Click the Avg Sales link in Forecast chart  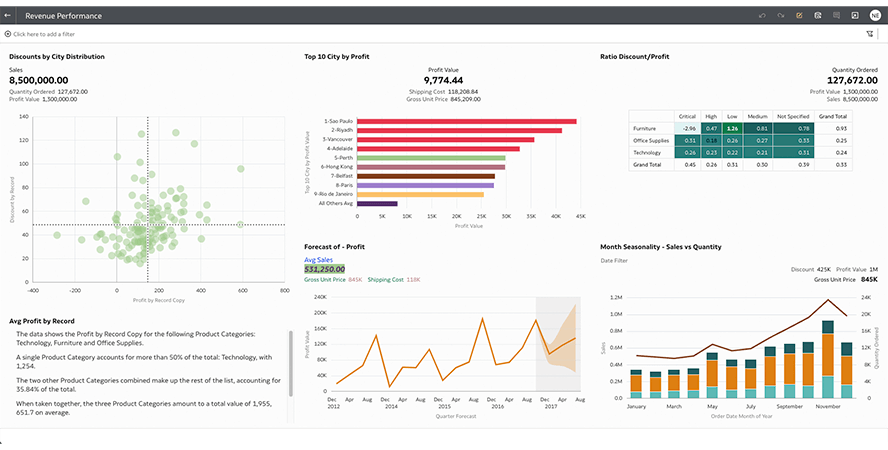point(318,259)
